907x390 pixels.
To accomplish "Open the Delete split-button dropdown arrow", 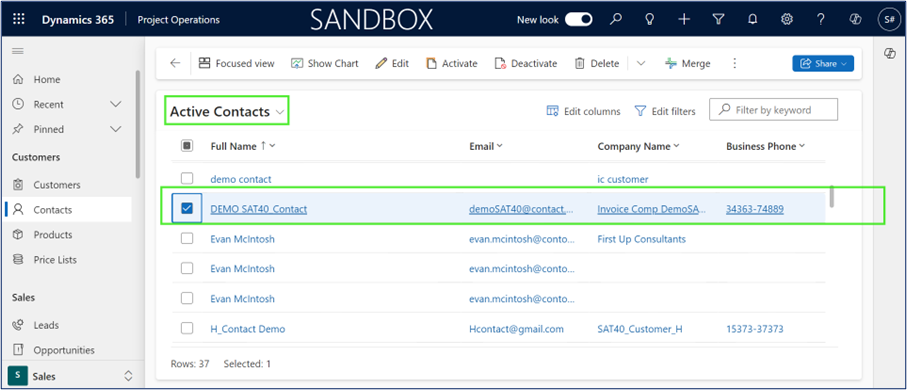I will click(641, 64).
